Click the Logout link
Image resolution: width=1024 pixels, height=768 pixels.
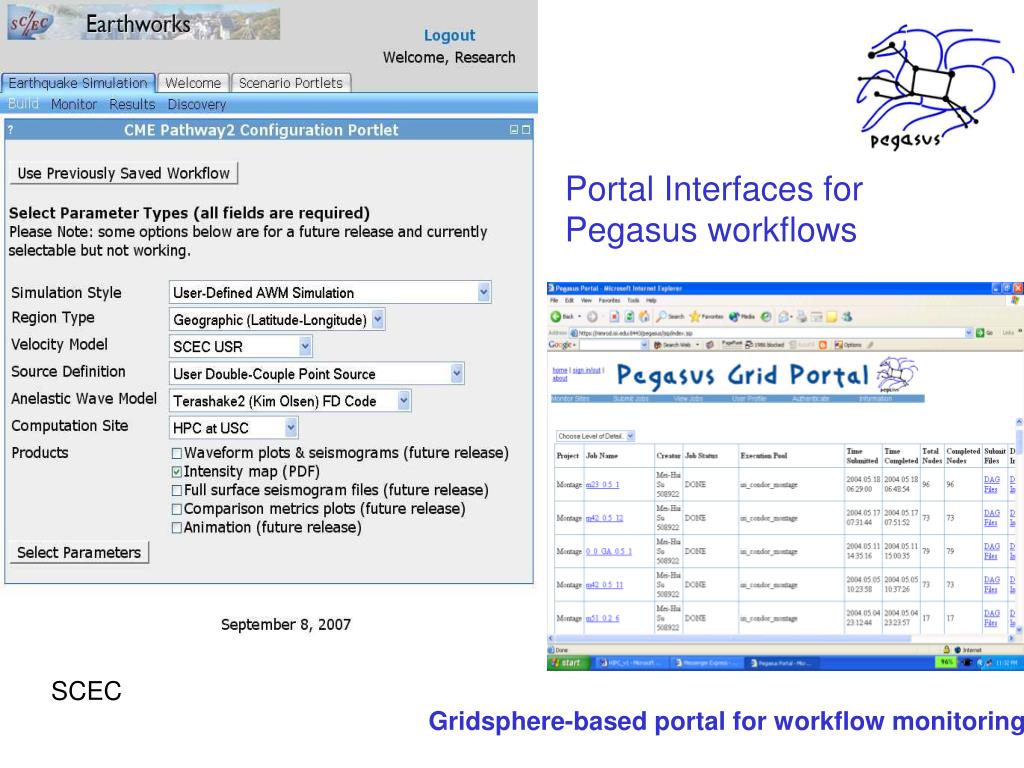(x=449, y=35)
